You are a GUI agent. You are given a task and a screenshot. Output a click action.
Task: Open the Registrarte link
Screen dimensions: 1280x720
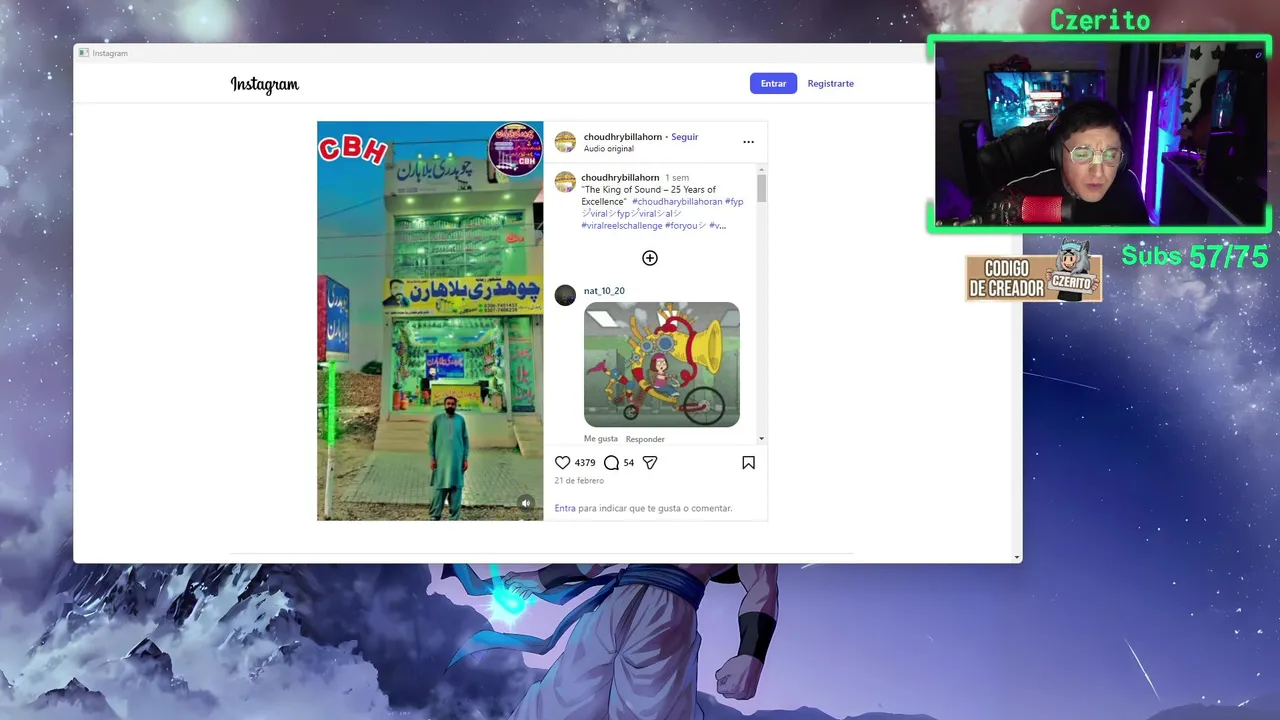click(x=831, y=84)
